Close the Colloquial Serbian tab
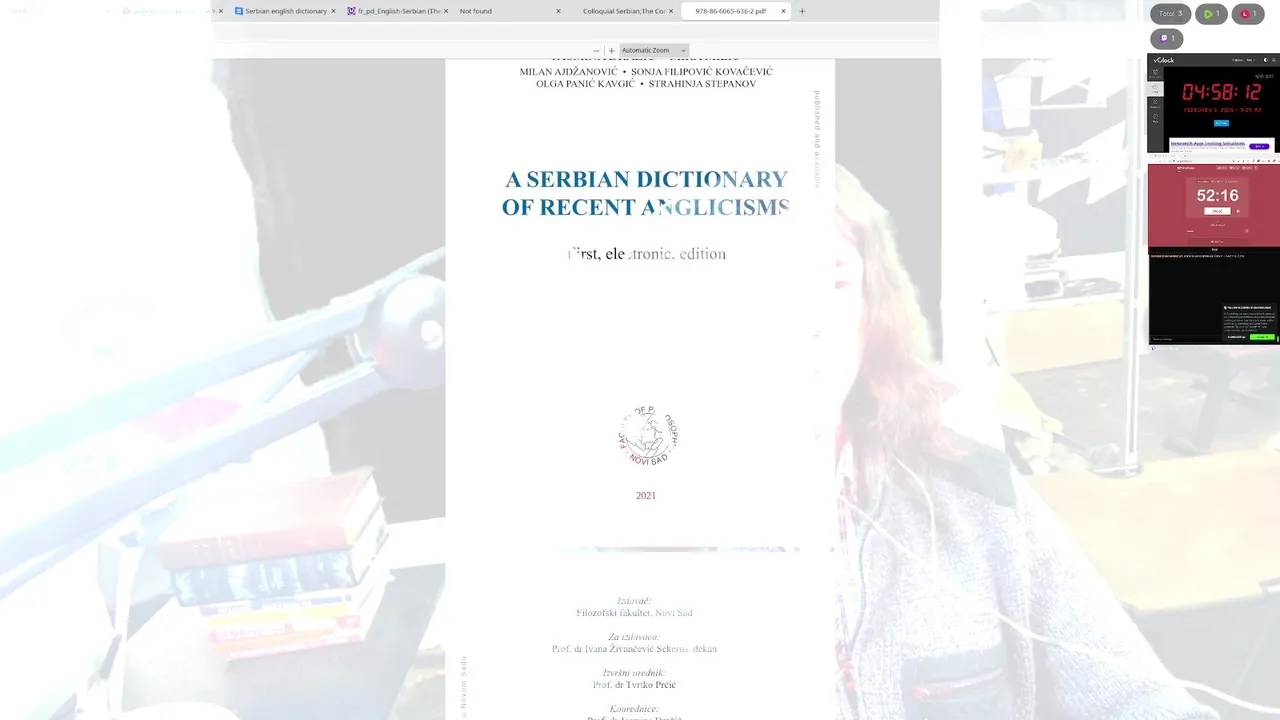The height and width of the screenshot is (720, 1280). coord(671,11)
